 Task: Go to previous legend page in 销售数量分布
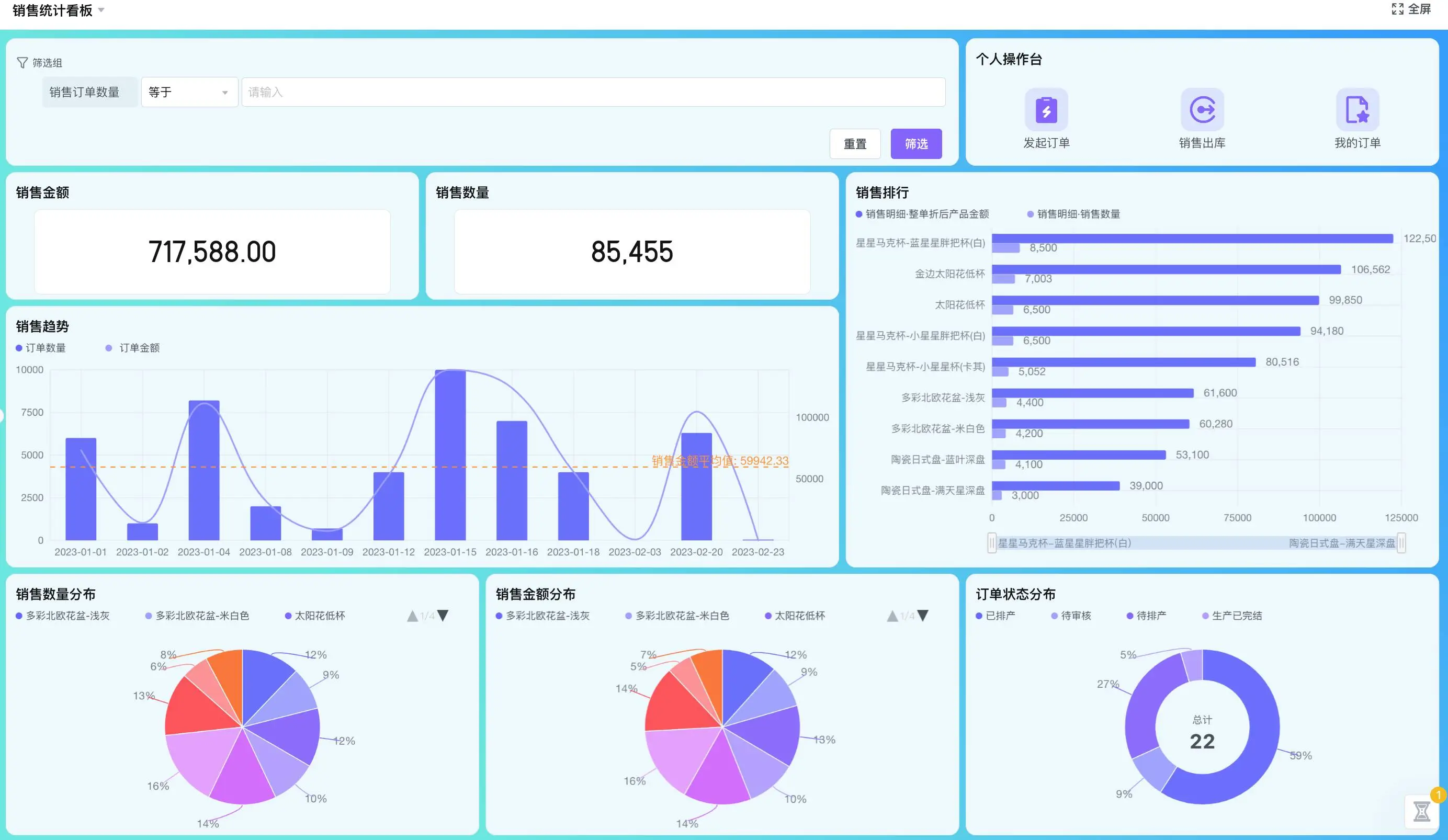point(412,616)
